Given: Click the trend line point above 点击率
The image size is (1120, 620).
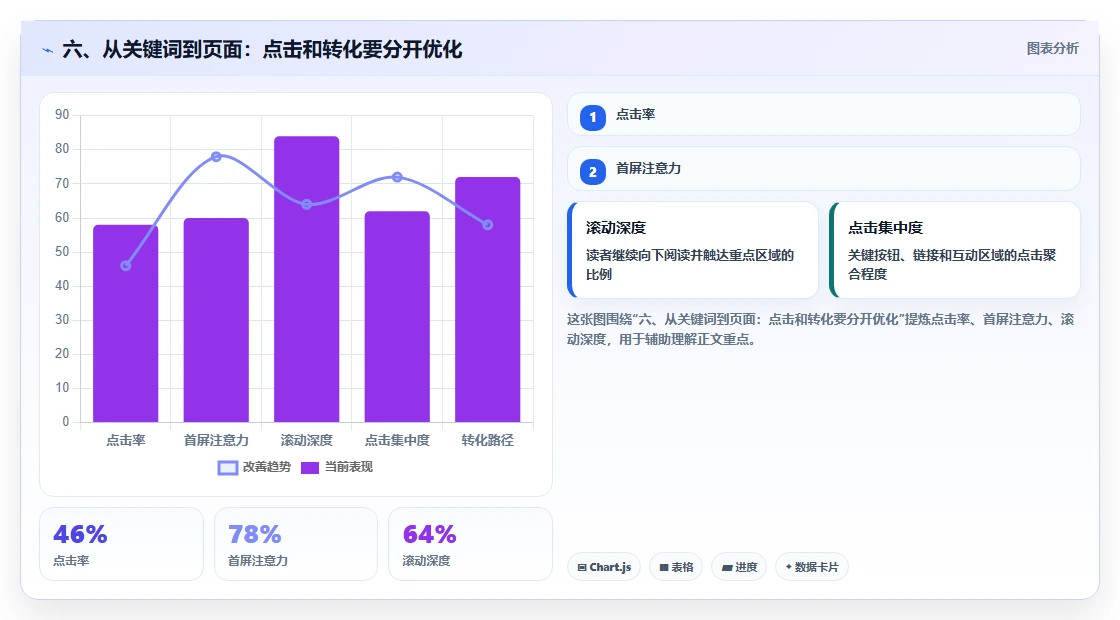Looking at the screenshot, I should (x=126, y=266).
